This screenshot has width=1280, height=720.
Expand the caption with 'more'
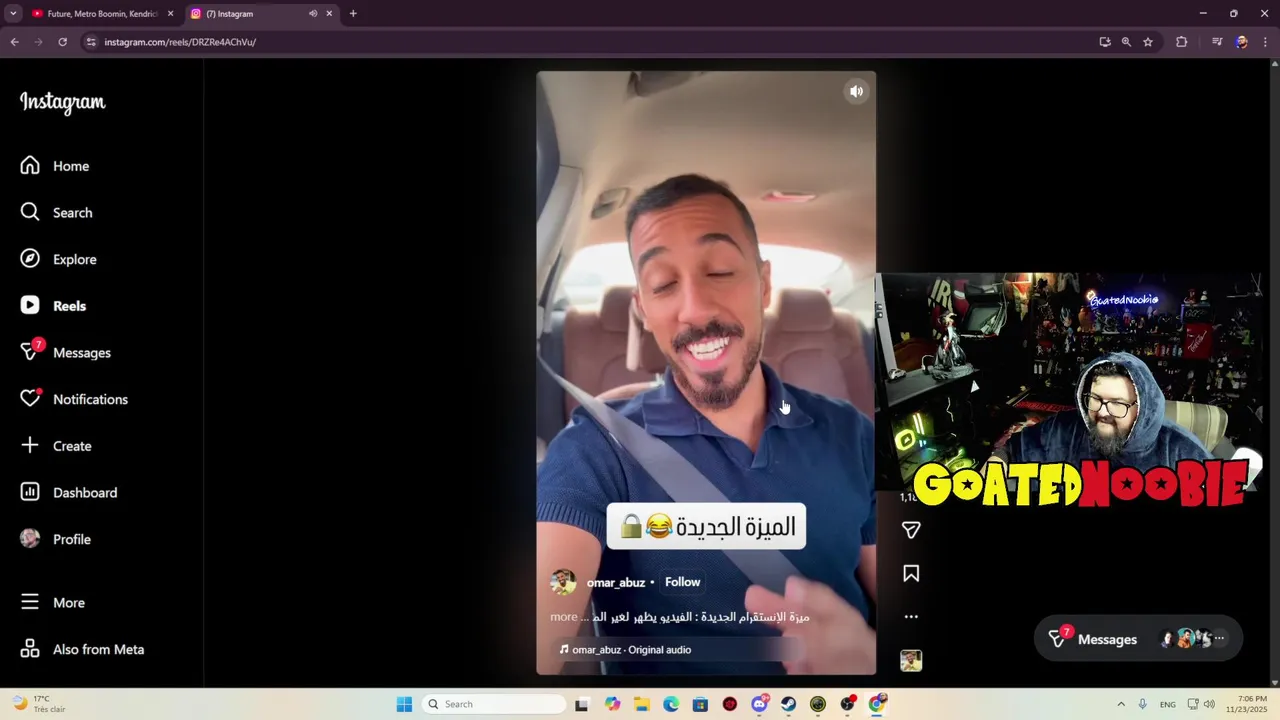pos(563,617)
